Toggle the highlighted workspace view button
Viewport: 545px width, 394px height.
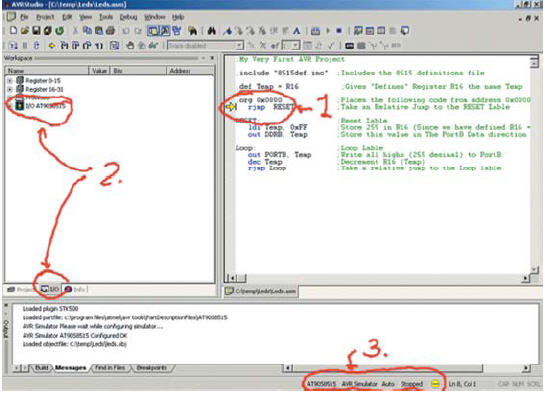click(153, 31)
